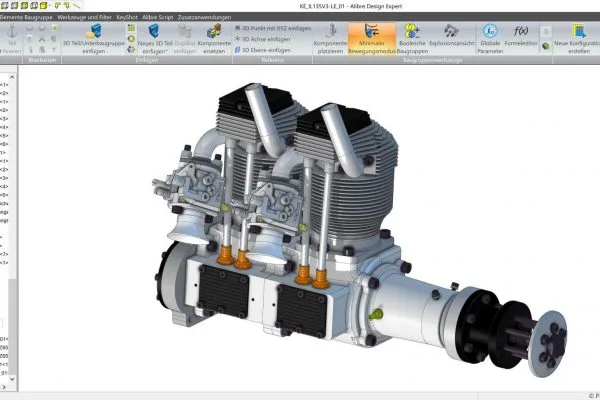Click right-arrow at bottom of tree panel
Image resolution: width=600 pixels, height=400 pixels.
pos(4,387)
